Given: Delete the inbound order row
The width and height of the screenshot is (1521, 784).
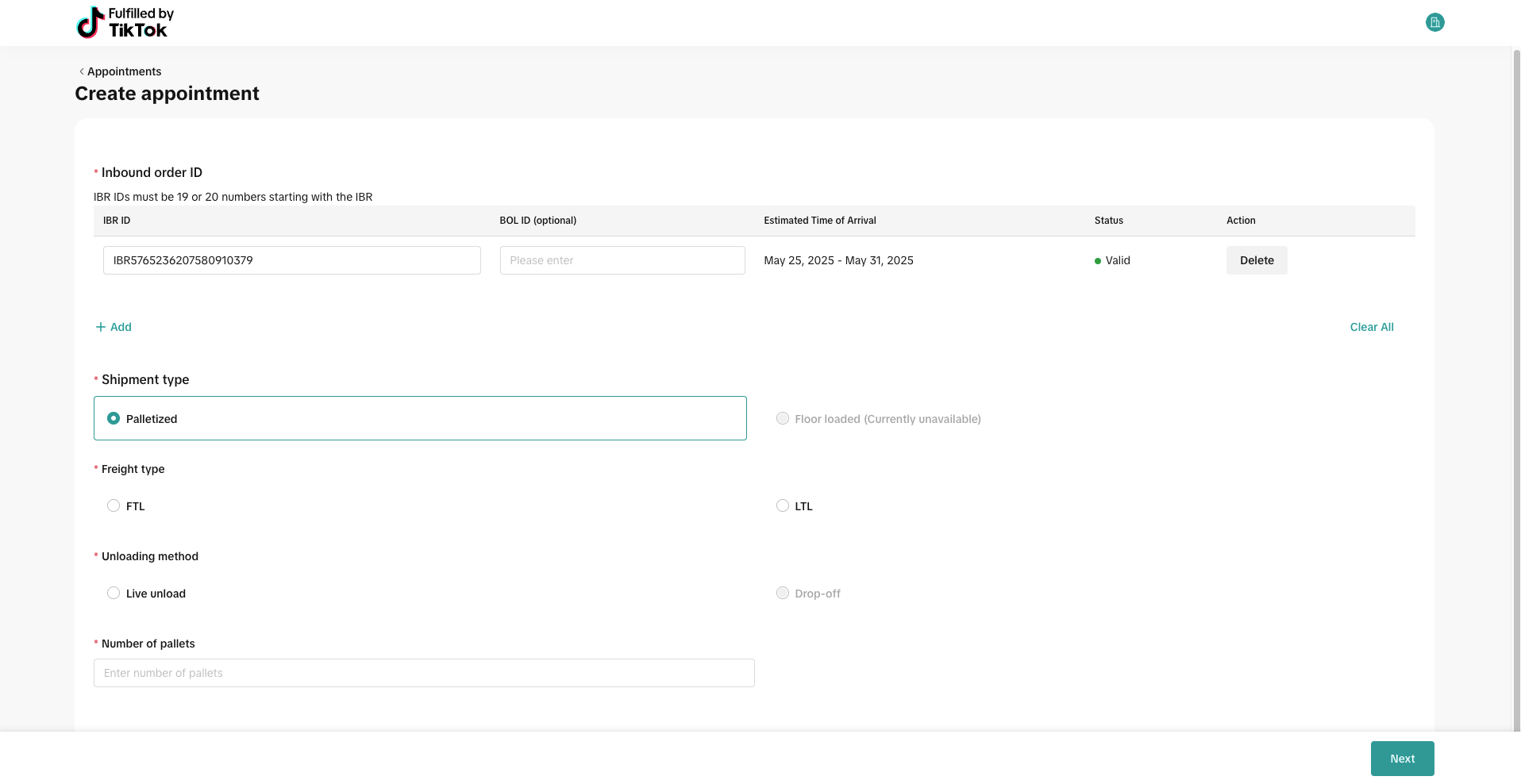Looking at the screenshot, I should point(1256,260).
